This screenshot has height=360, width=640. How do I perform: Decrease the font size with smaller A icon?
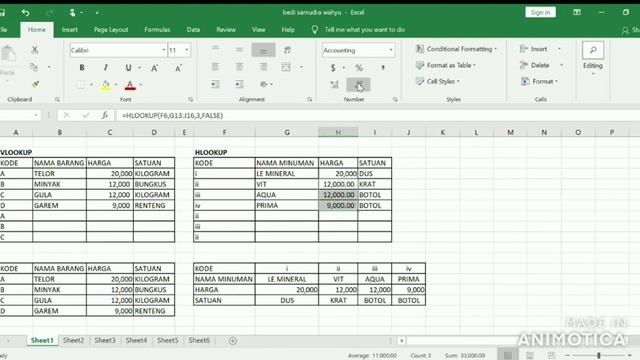pyautogui.click(x=178, y=68)
